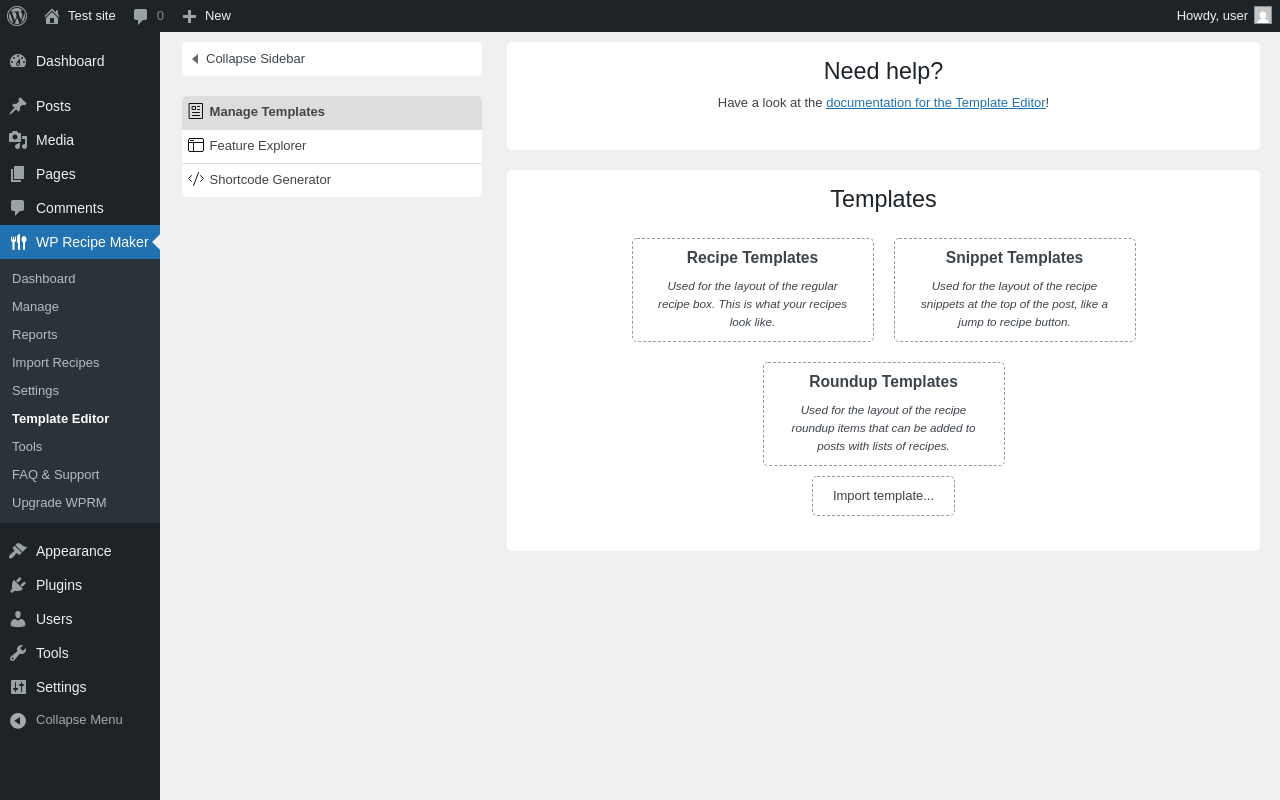The width and height of the screenshot is (1280, 800).
Task: Click the Import template button
Action: click(x=883, y=496)
